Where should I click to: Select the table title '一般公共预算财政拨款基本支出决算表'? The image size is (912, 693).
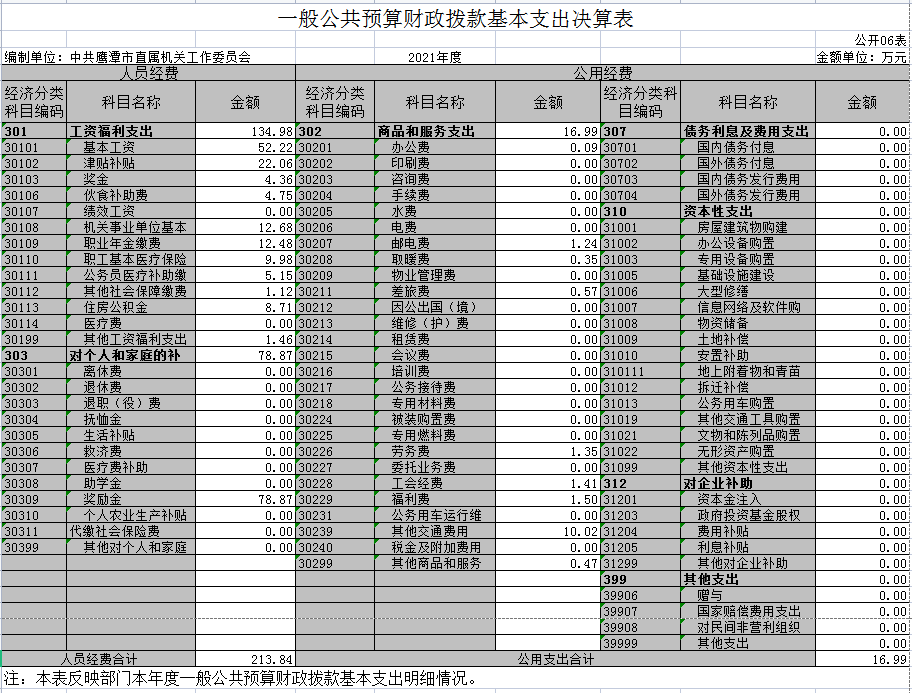pos(455,18)
